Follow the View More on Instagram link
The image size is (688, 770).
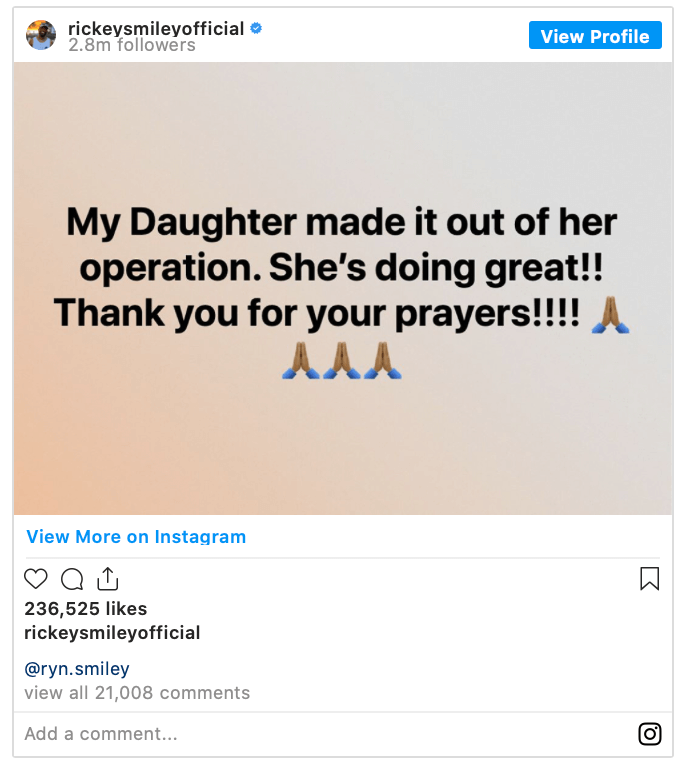tap(136, 537)
